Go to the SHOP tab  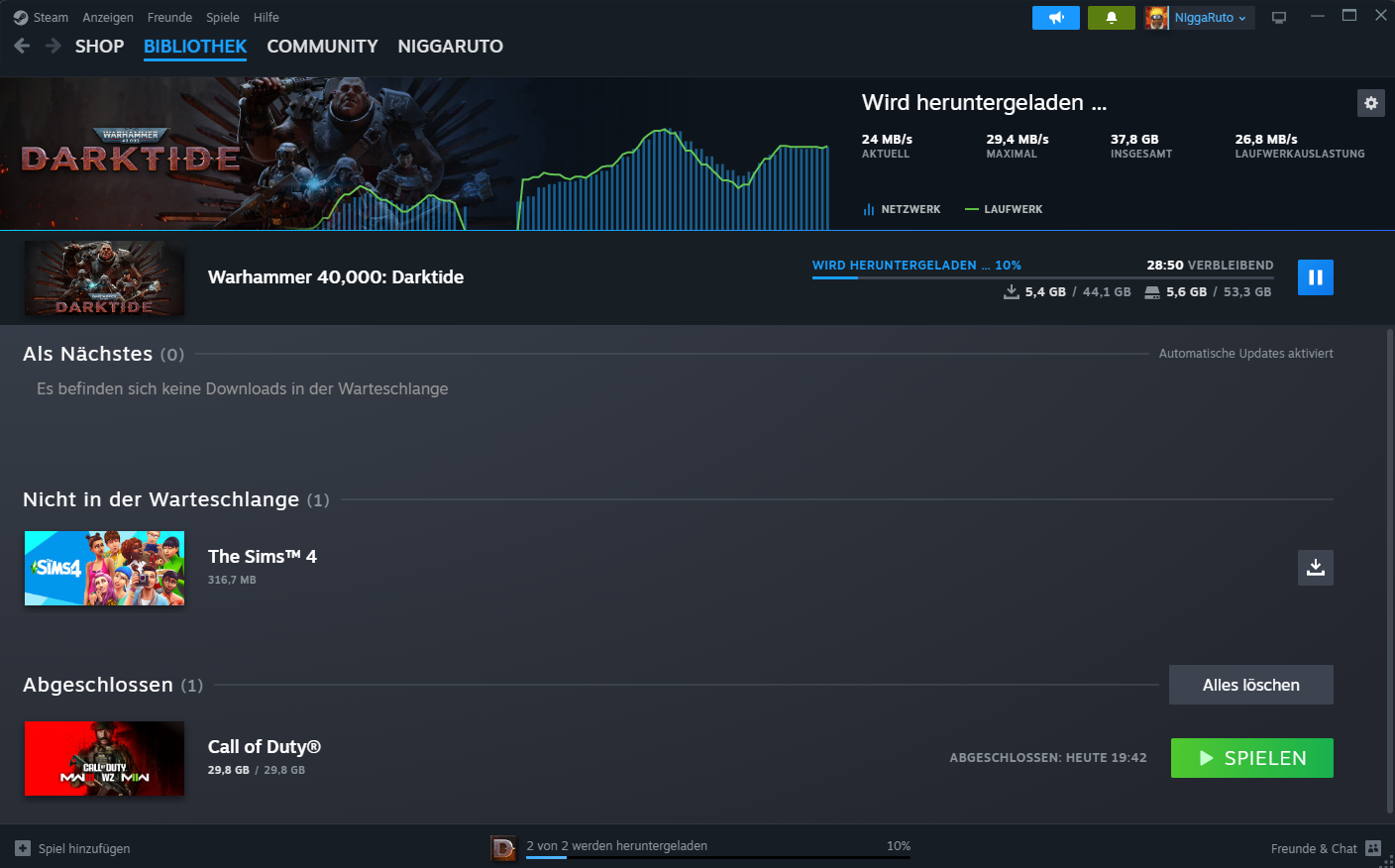tap(99, 47)
